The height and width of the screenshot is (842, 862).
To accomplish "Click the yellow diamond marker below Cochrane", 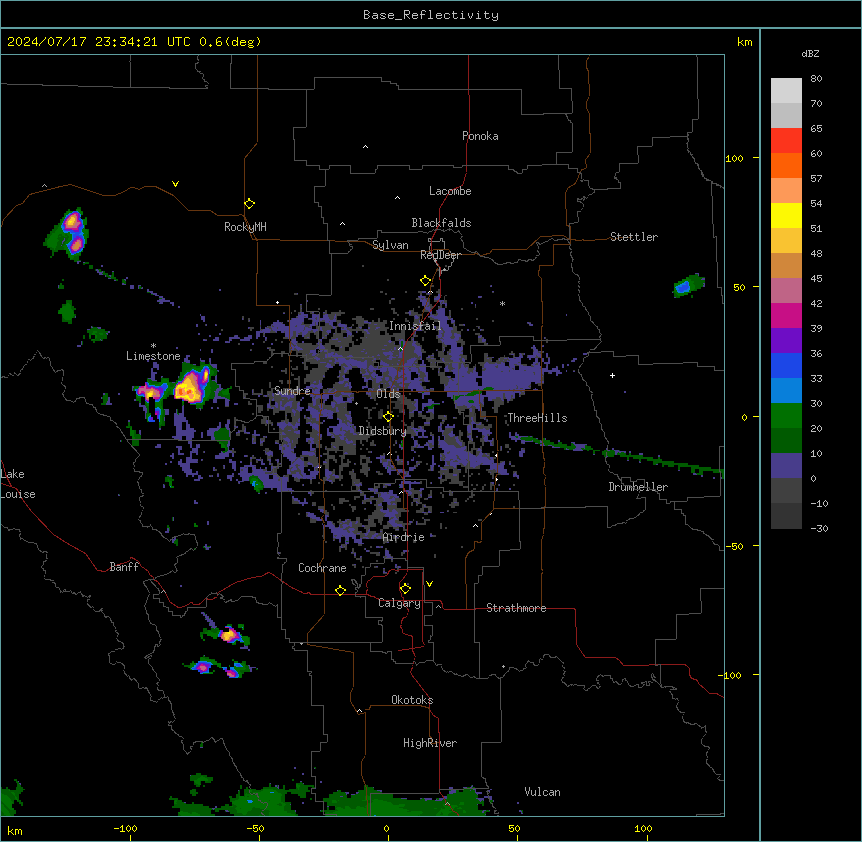I will coord(340,591).
